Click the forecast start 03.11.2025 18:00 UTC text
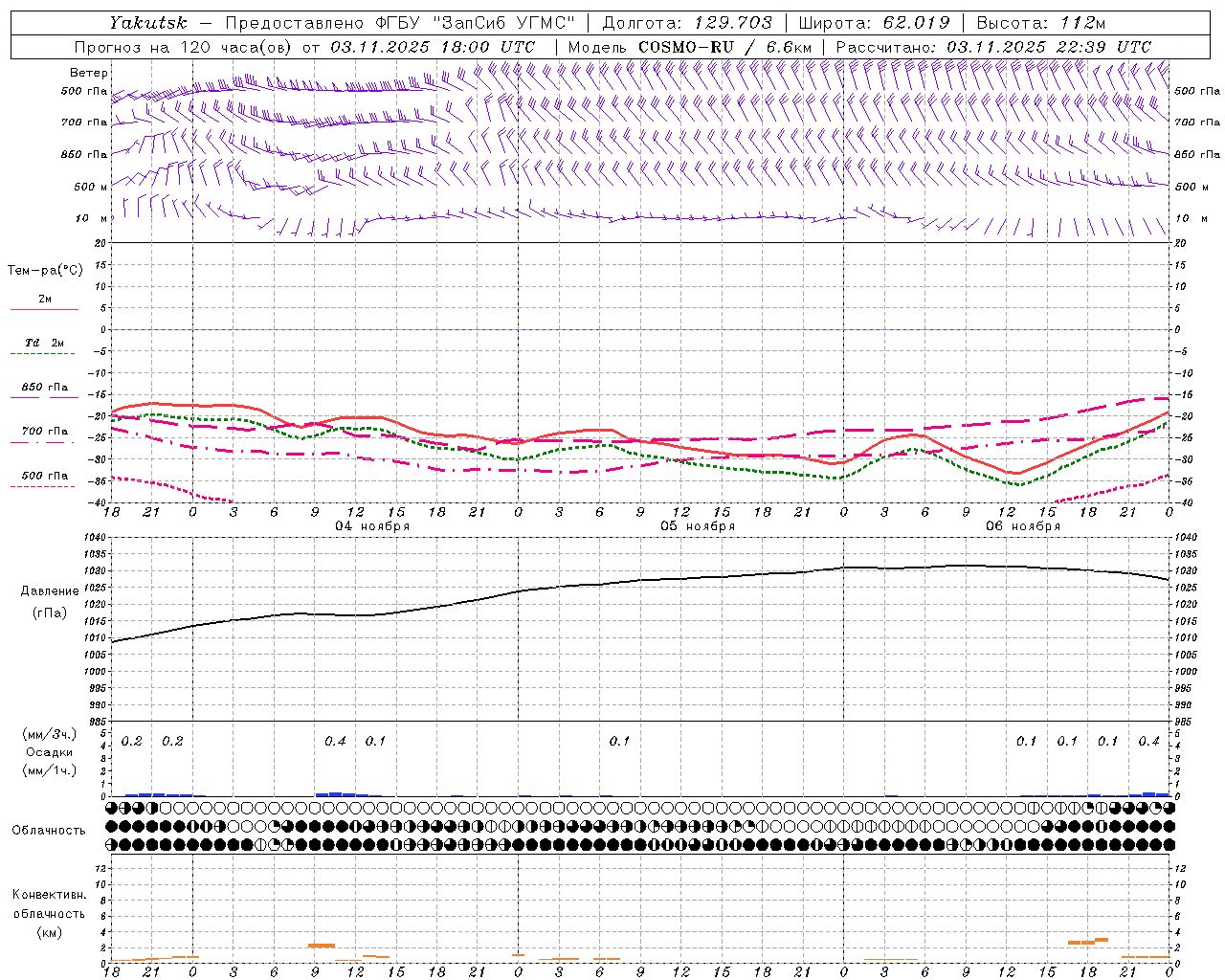The image size is (1225, 980). pyautogui.click(x=433, y=47)
